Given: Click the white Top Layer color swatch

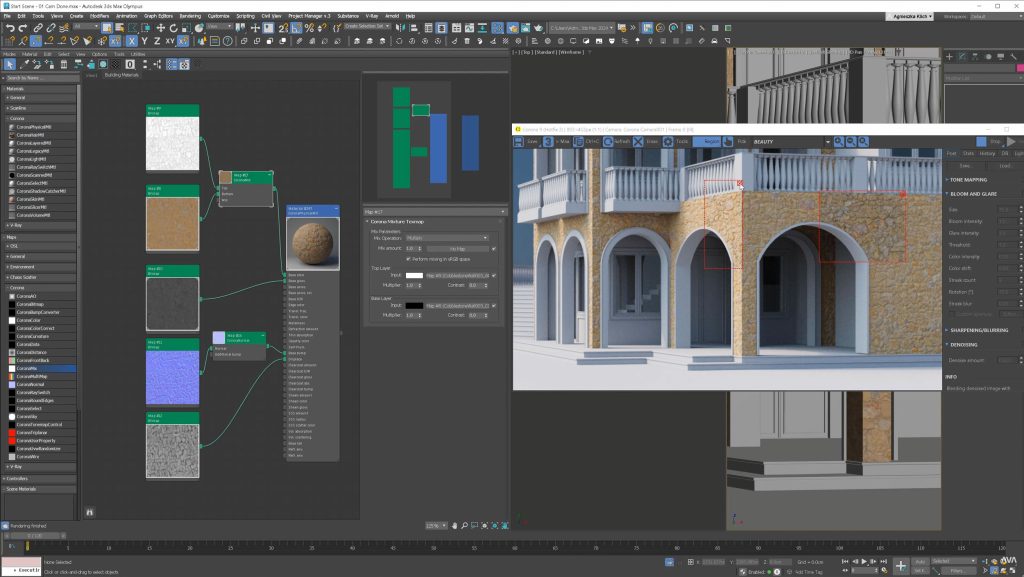Looking at the screenshot, I should tap(414, 275).
